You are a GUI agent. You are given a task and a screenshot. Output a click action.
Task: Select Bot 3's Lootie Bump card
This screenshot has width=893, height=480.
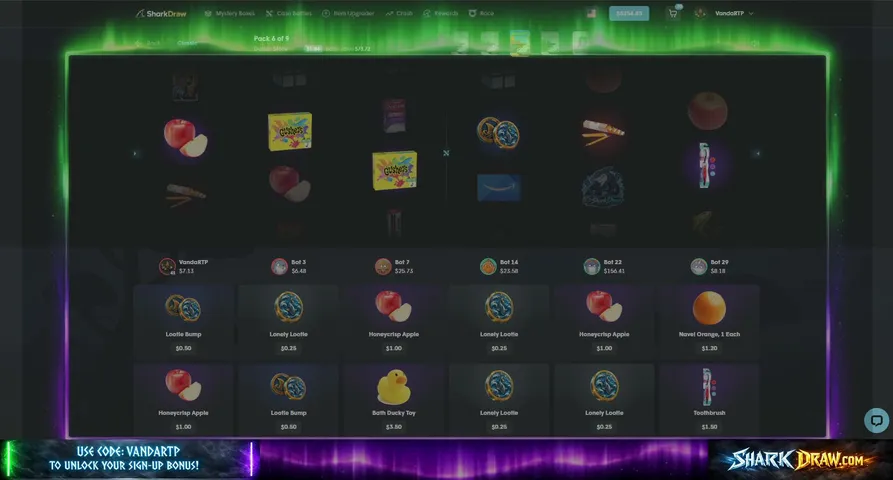point(289,400)
